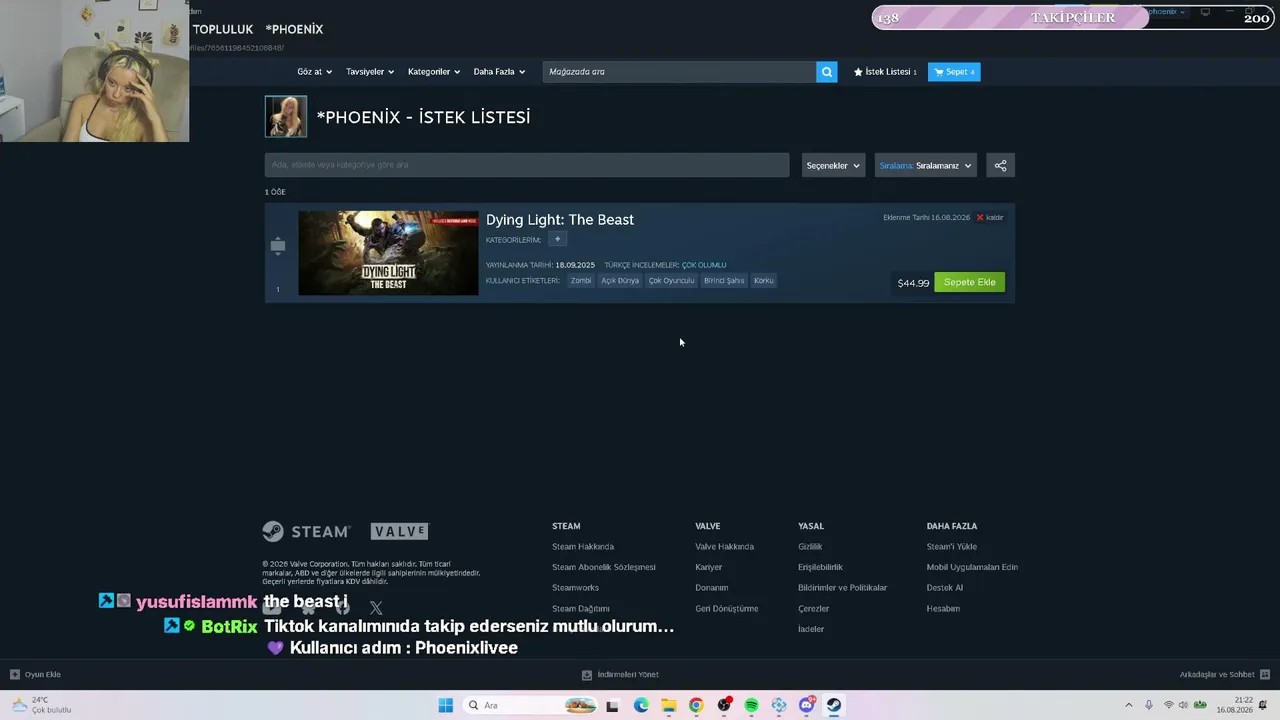Open the Çerezler footer link
Viewport: 1280px width, 720px height.
pos(814,609)
